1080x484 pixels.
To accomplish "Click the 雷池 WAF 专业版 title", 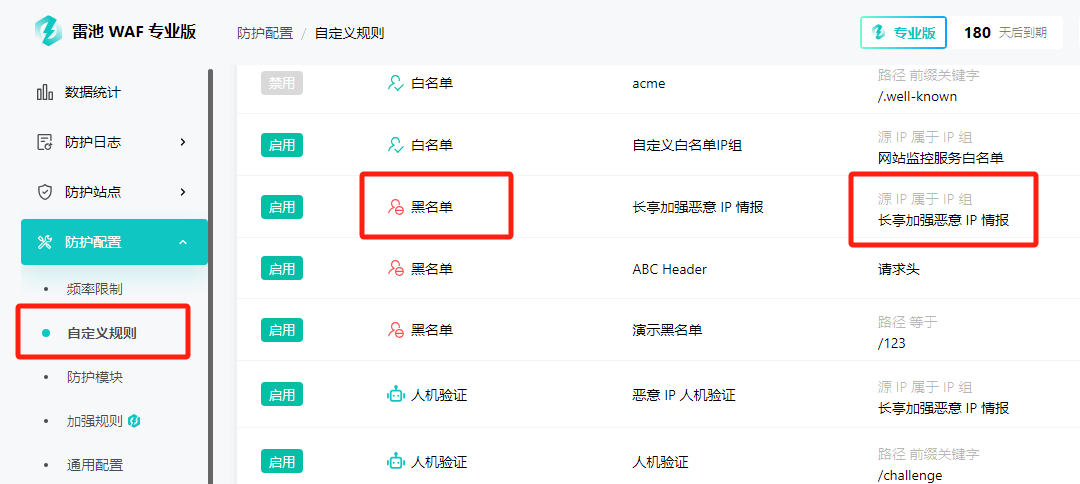I will [x=134, y=32].
